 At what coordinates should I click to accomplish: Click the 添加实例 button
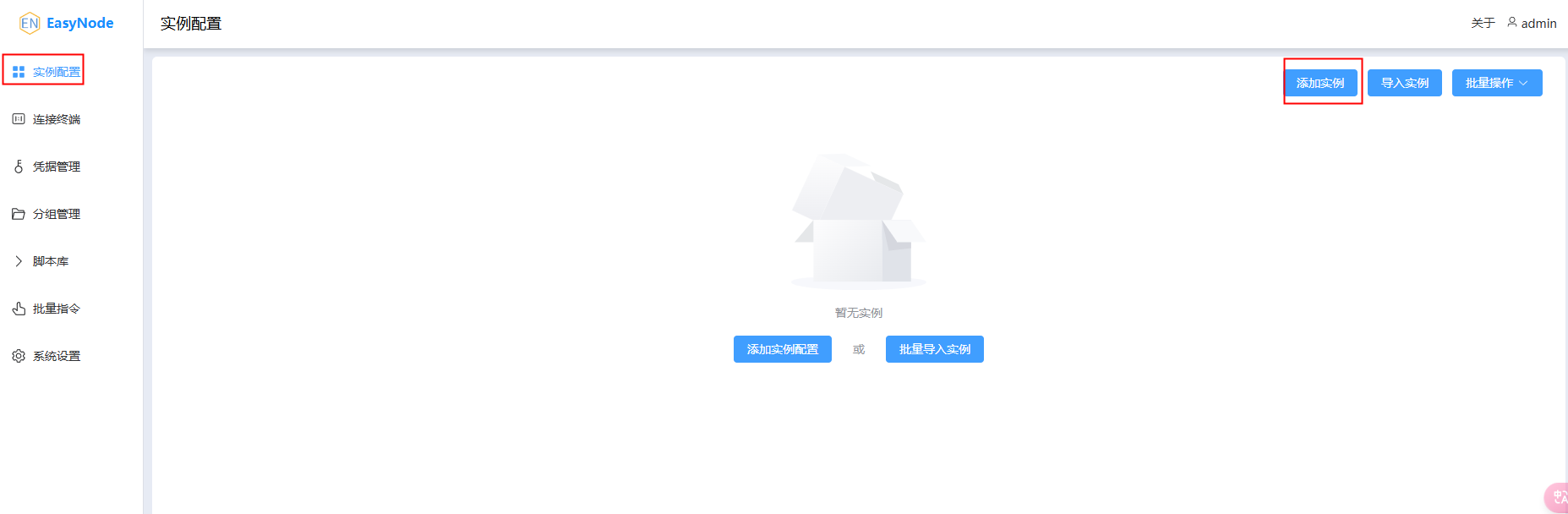pyautogui.click(x=1320, y=83)
